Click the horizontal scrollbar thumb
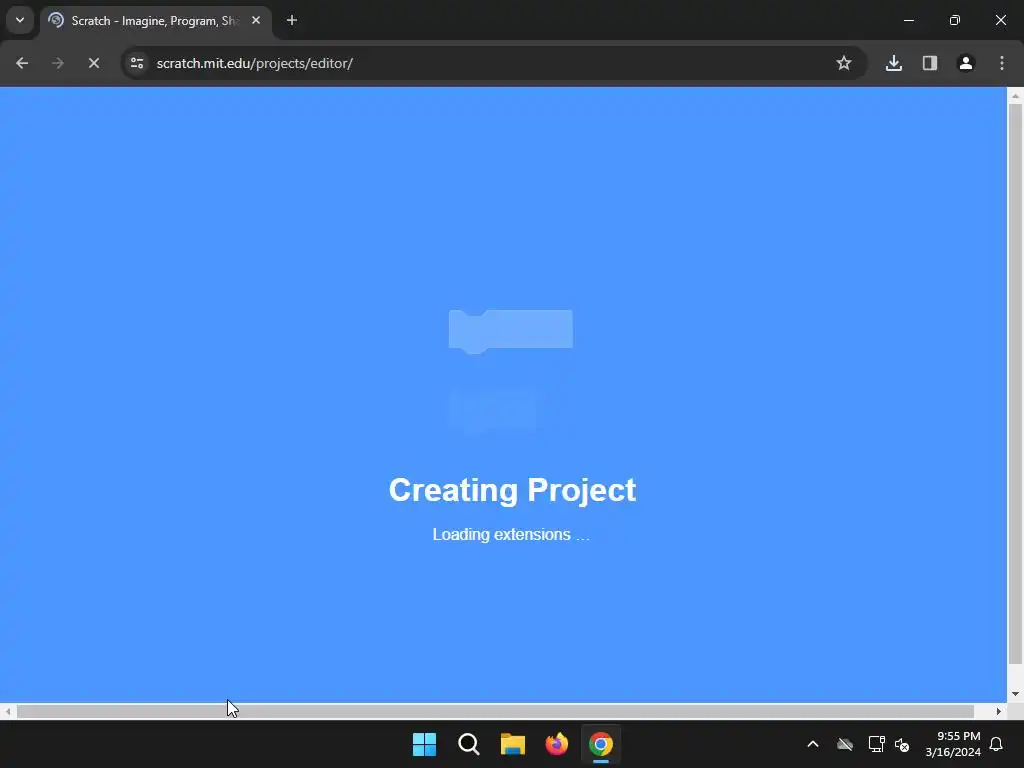The width and height of the screenshot is (1024, 768). click(x=495, y=711)
